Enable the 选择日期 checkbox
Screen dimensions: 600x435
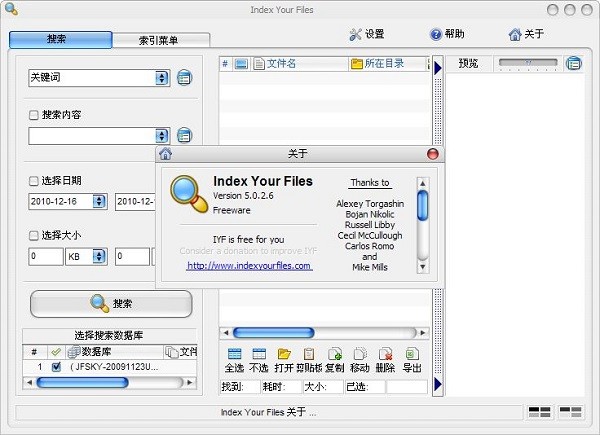pos(34,181)
